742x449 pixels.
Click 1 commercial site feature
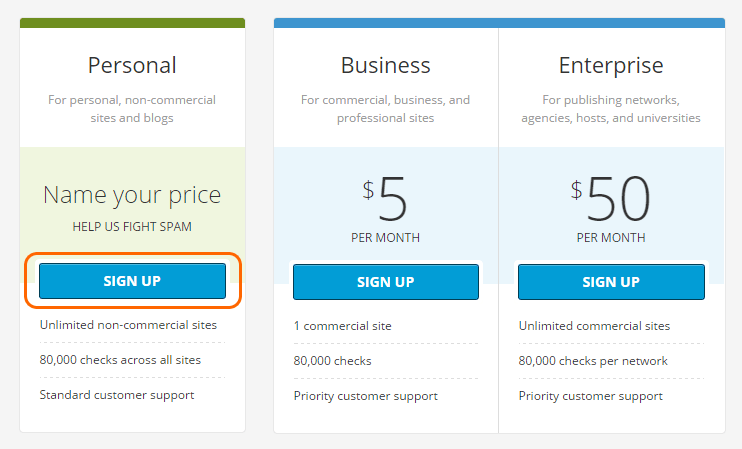click(343, 326)
